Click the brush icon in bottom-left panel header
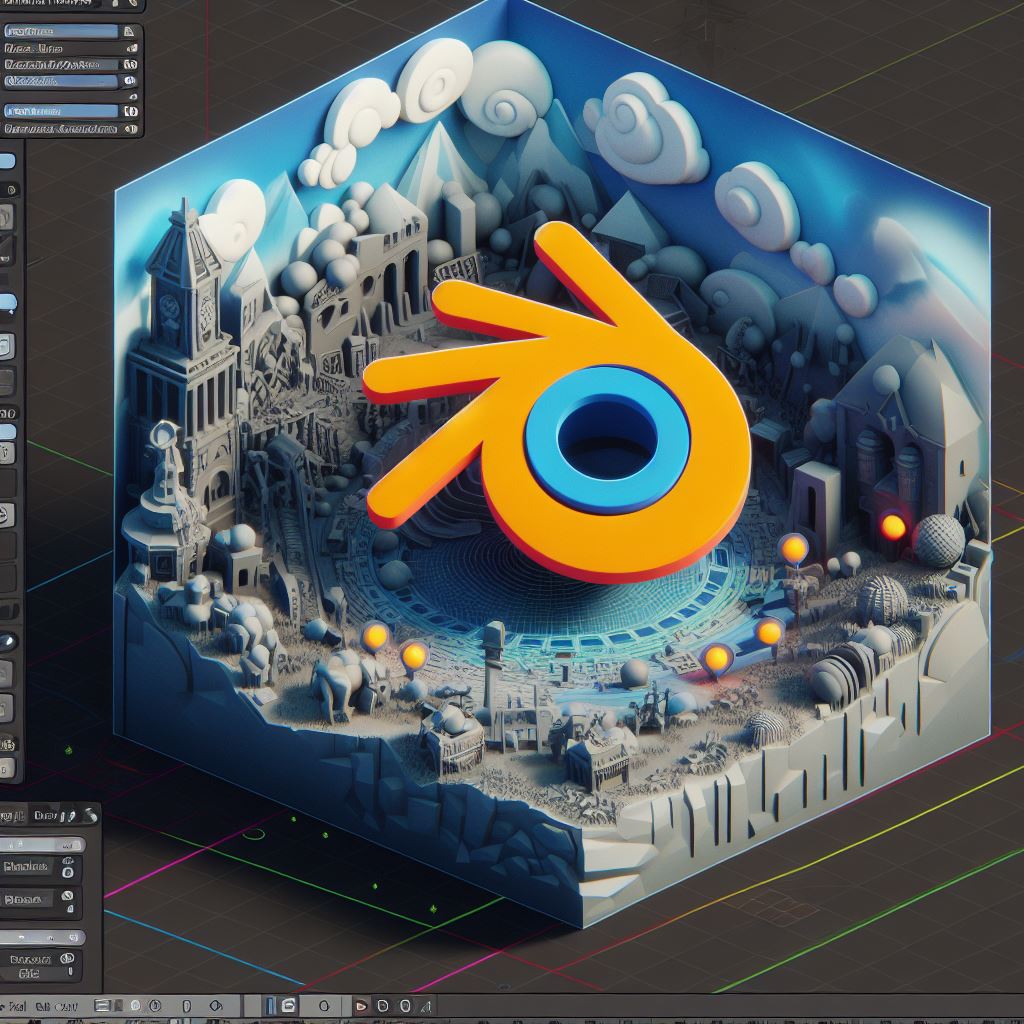The height and width of the screenshot is (1024, 1024). tap(91, 815)
